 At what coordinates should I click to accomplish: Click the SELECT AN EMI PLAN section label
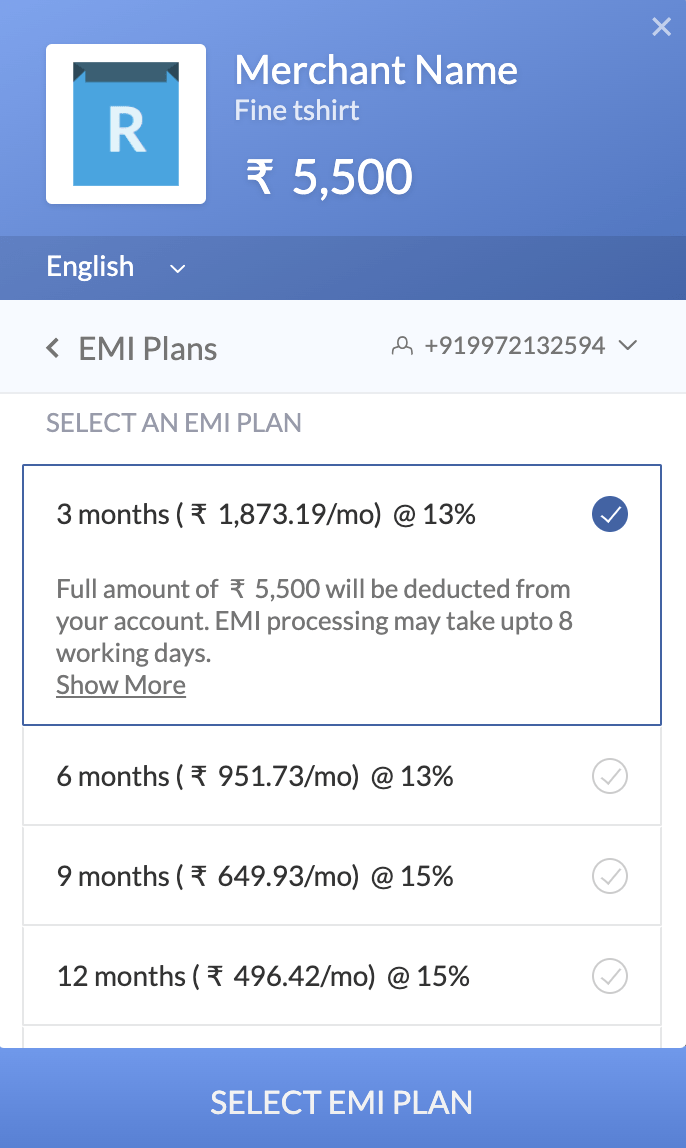172,423
